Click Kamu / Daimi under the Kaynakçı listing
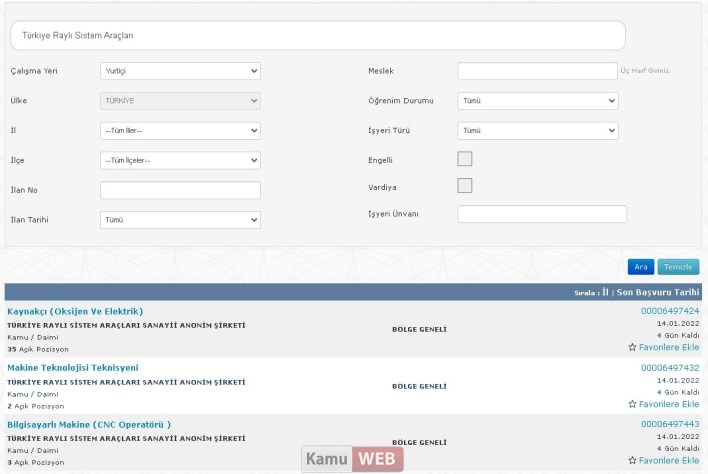Image resolution: width=708 pixels, height=474 pixels. 33,337
